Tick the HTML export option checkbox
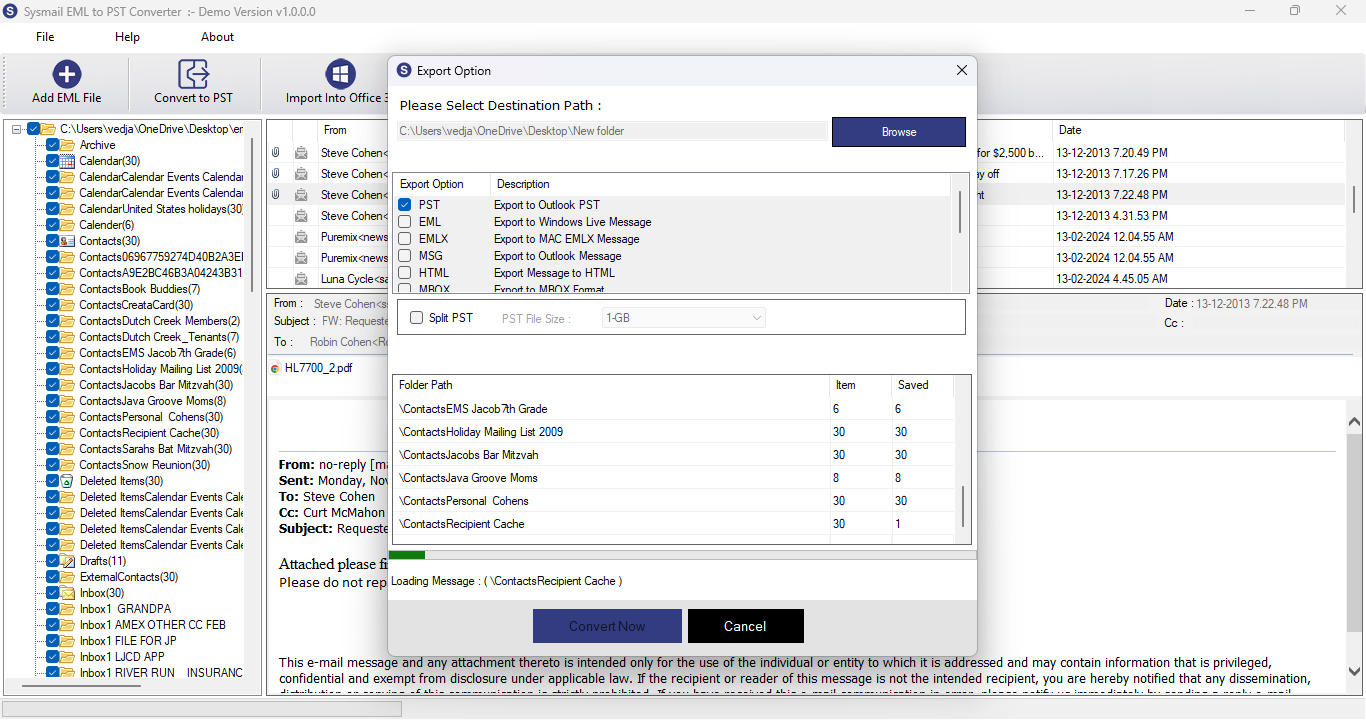1366x720 pixels. (405, 273)
